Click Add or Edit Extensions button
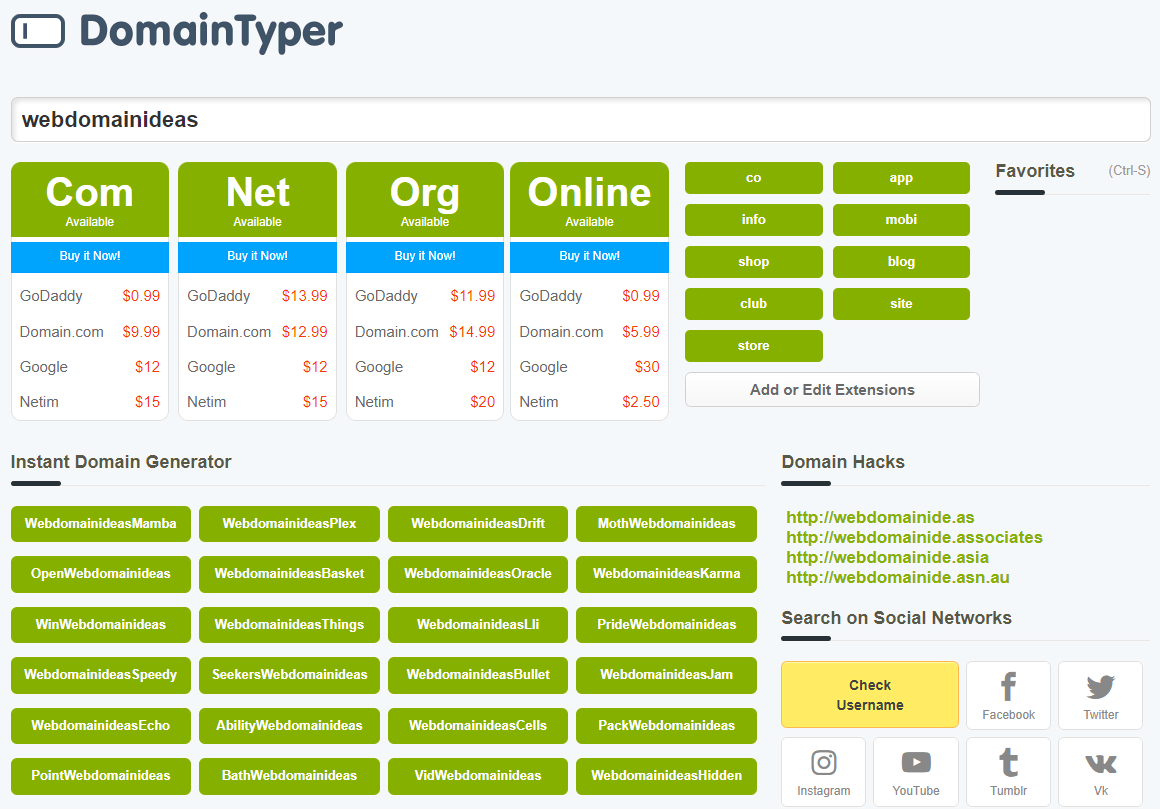 click(832, 390)
